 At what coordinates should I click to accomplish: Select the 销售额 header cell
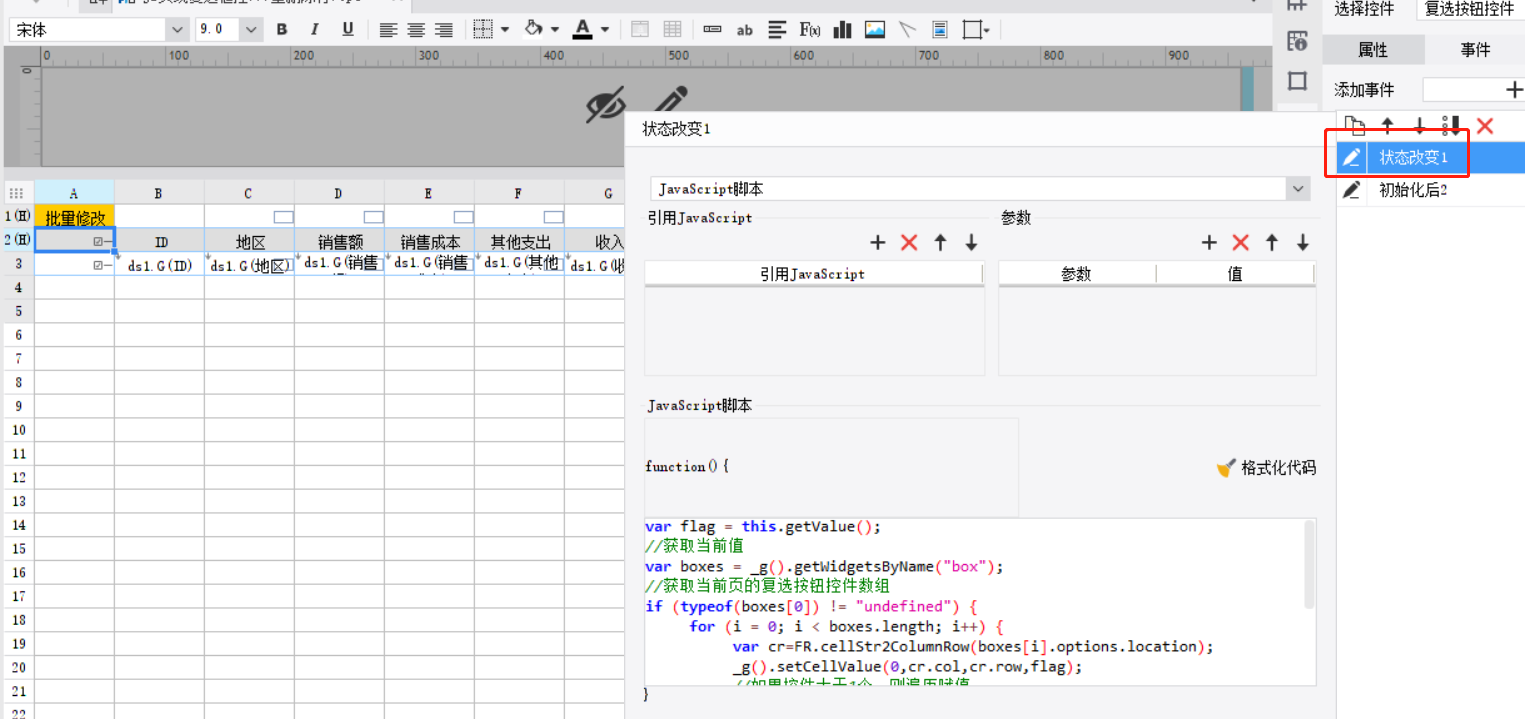[339, 241]
